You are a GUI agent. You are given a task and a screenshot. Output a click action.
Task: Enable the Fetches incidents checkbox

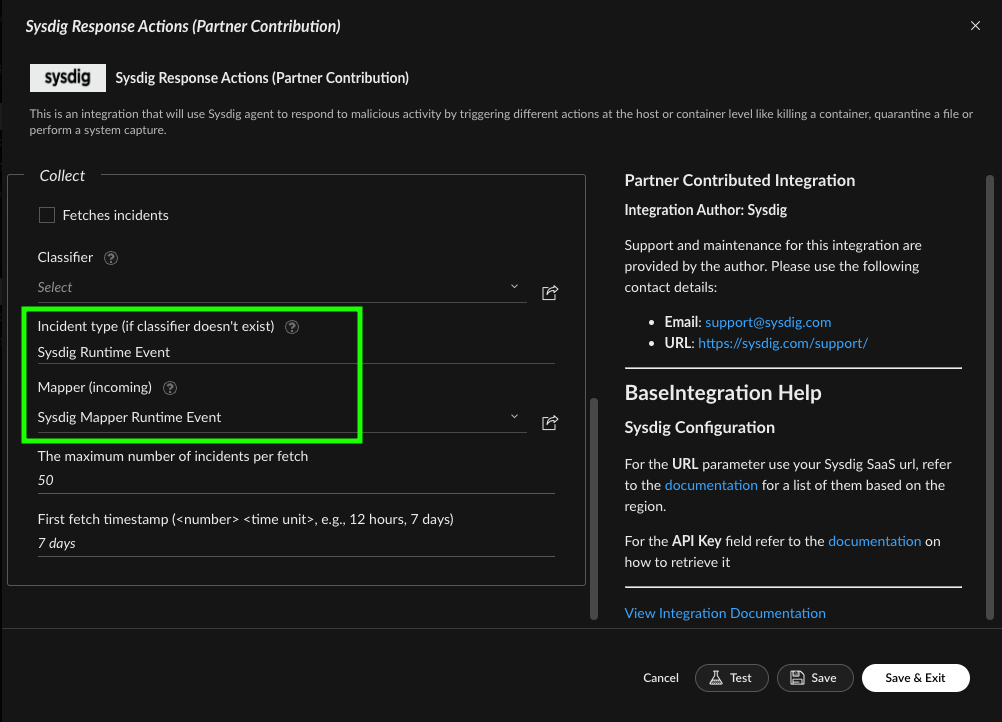click(47, 215)
